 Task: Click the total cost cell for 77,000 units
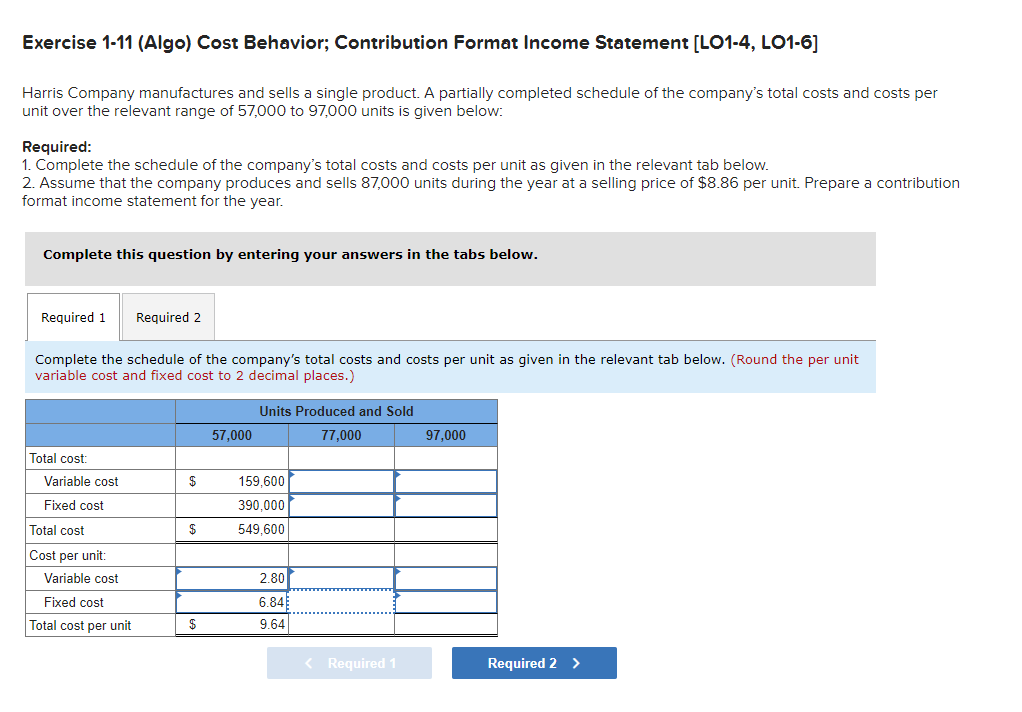(x=340, y=529)
